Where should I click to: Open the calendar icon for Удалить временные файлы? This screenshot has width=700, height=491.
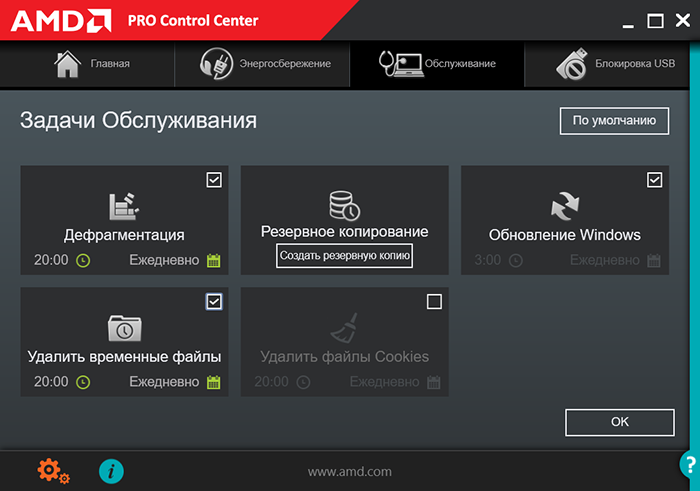point(213,382)
